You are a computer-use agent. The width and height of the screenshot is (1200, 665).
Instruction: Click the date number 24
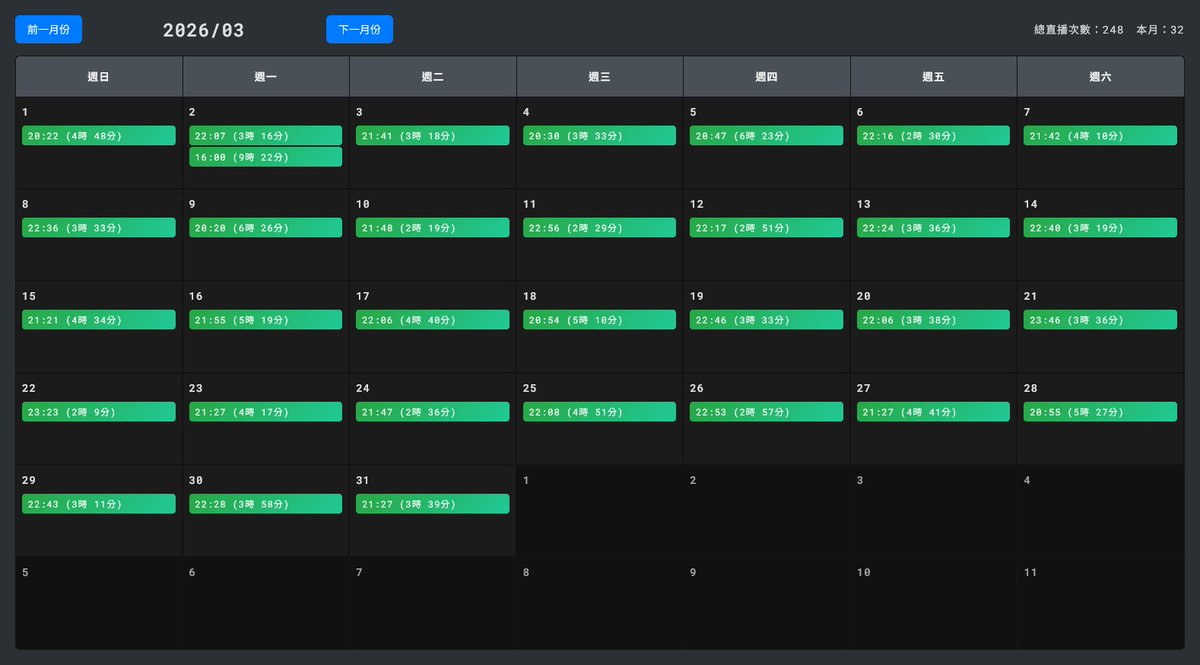tap(363, 388)
